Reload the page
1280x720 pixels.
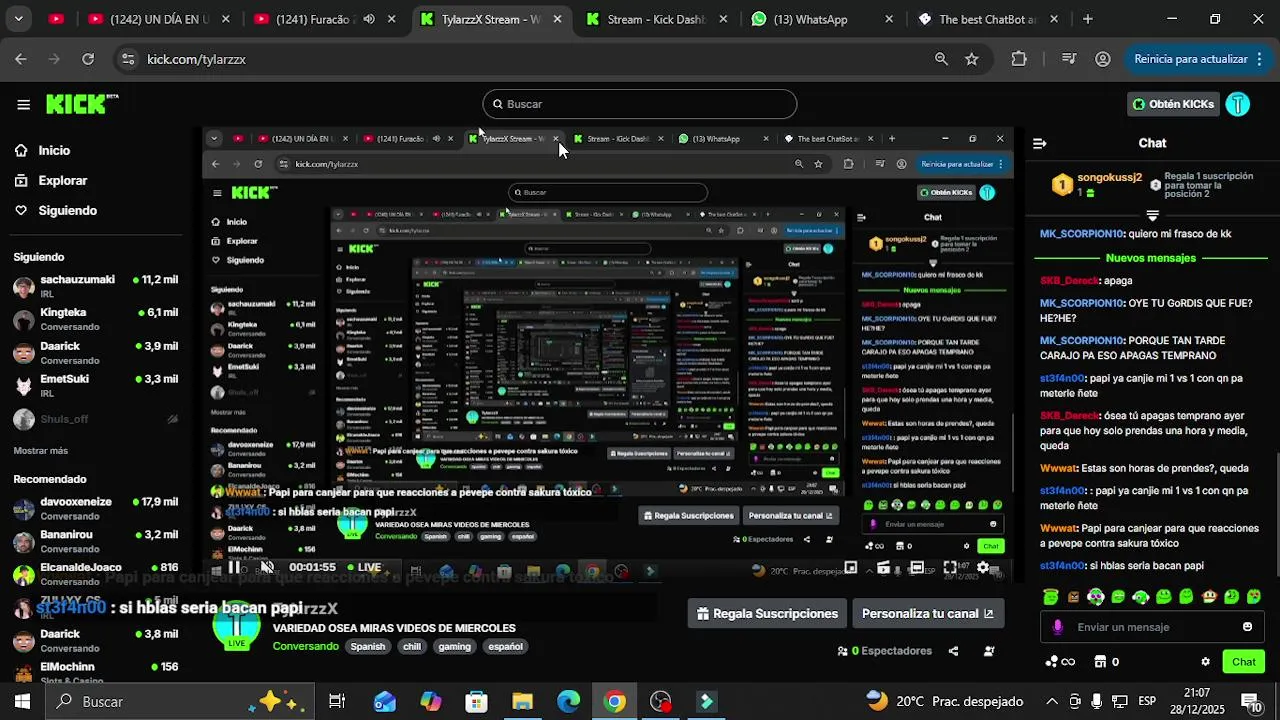pos(88,59)
